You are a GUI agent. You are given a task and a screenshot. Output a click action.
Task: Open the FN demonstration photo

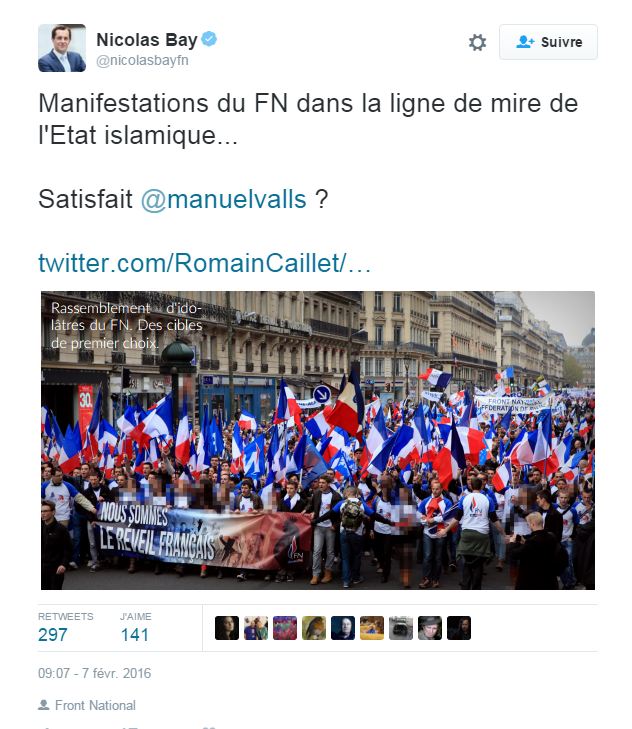pyautogui.click(x=318, y=440)
